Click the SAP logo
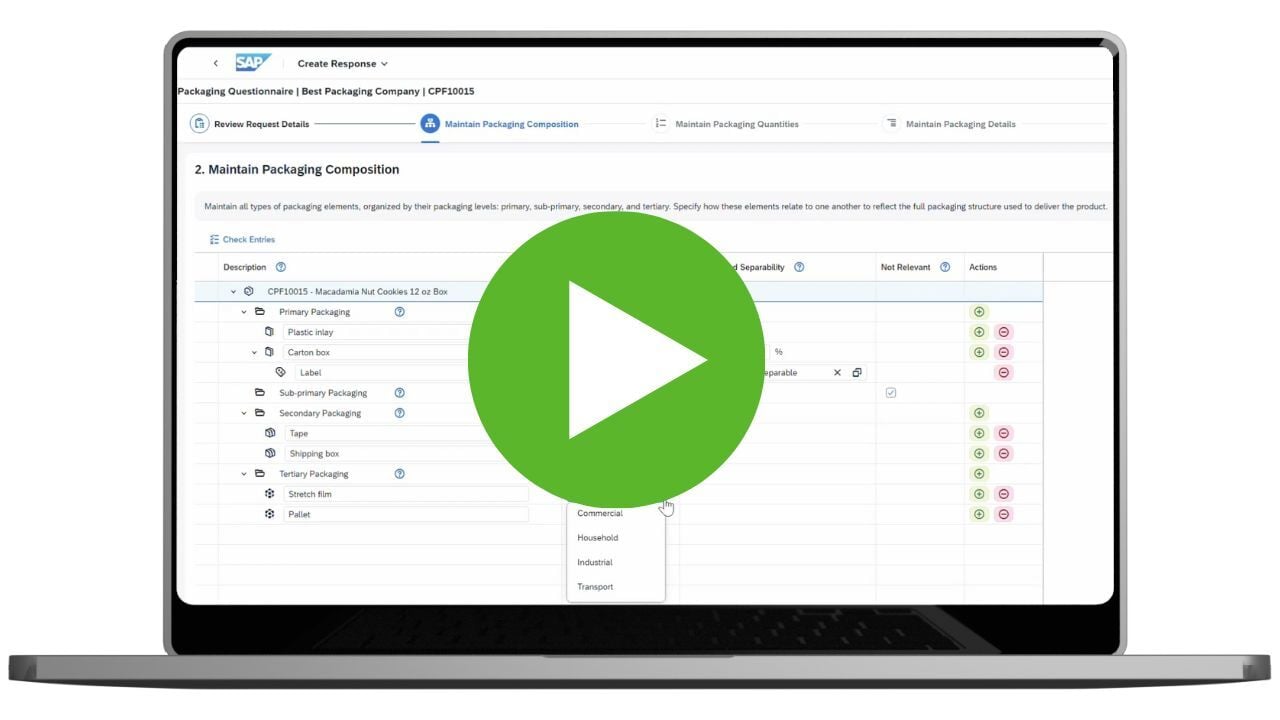Image resolution: width=1280 pixels, height=720 pixels. (x=253, y=63)
